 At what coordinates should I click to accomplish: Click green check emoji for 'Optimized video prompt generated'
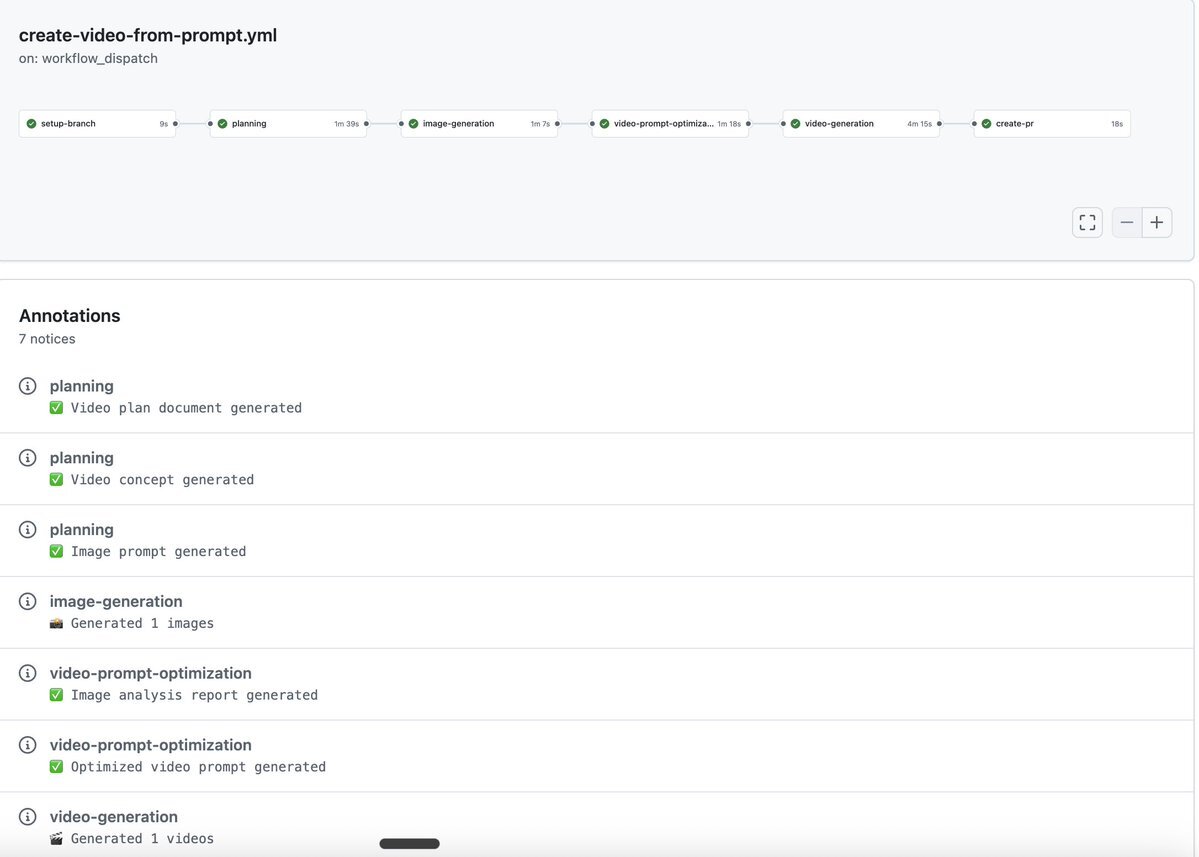click(x=57, y=768)
